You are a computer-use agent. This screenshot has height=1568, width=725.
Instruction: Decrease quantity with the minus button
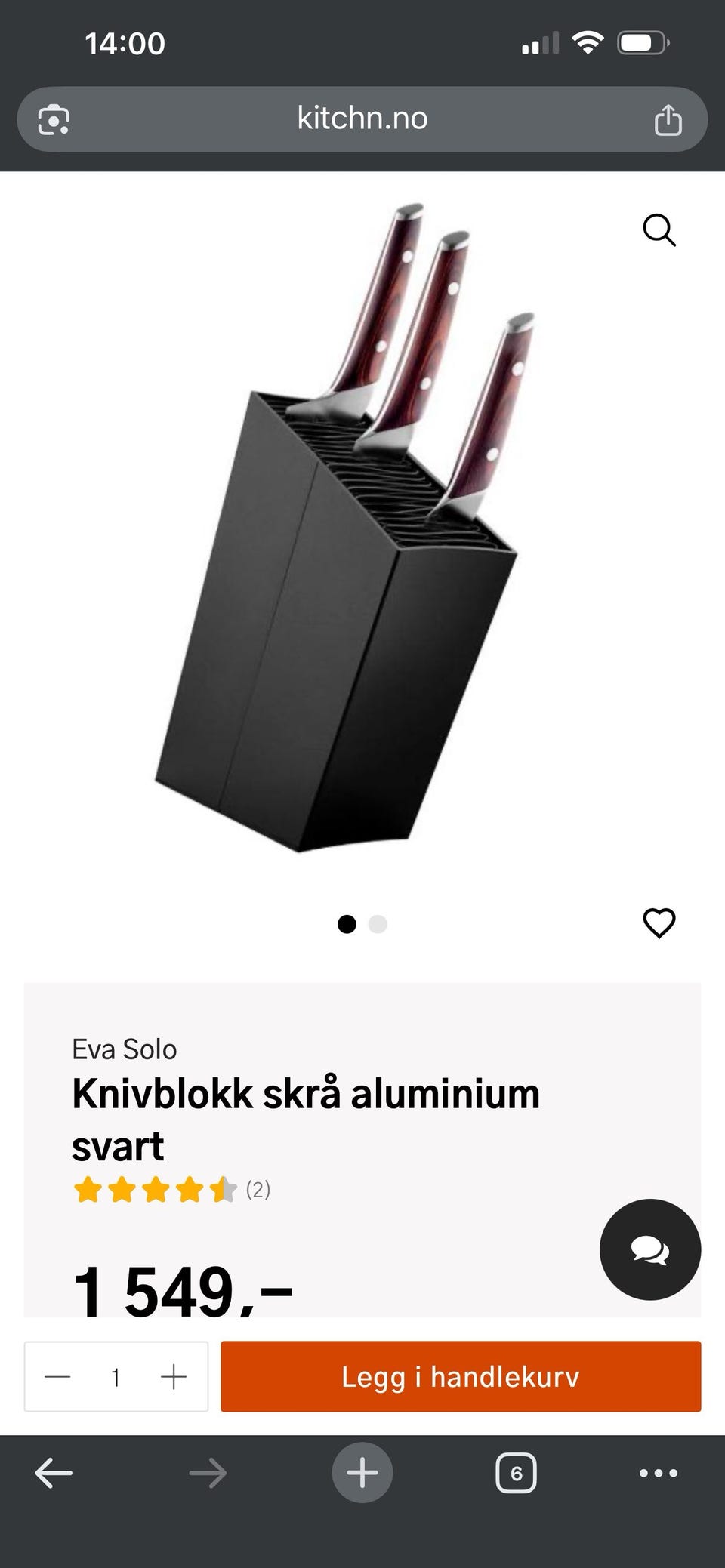click(x=57, y=1377)
